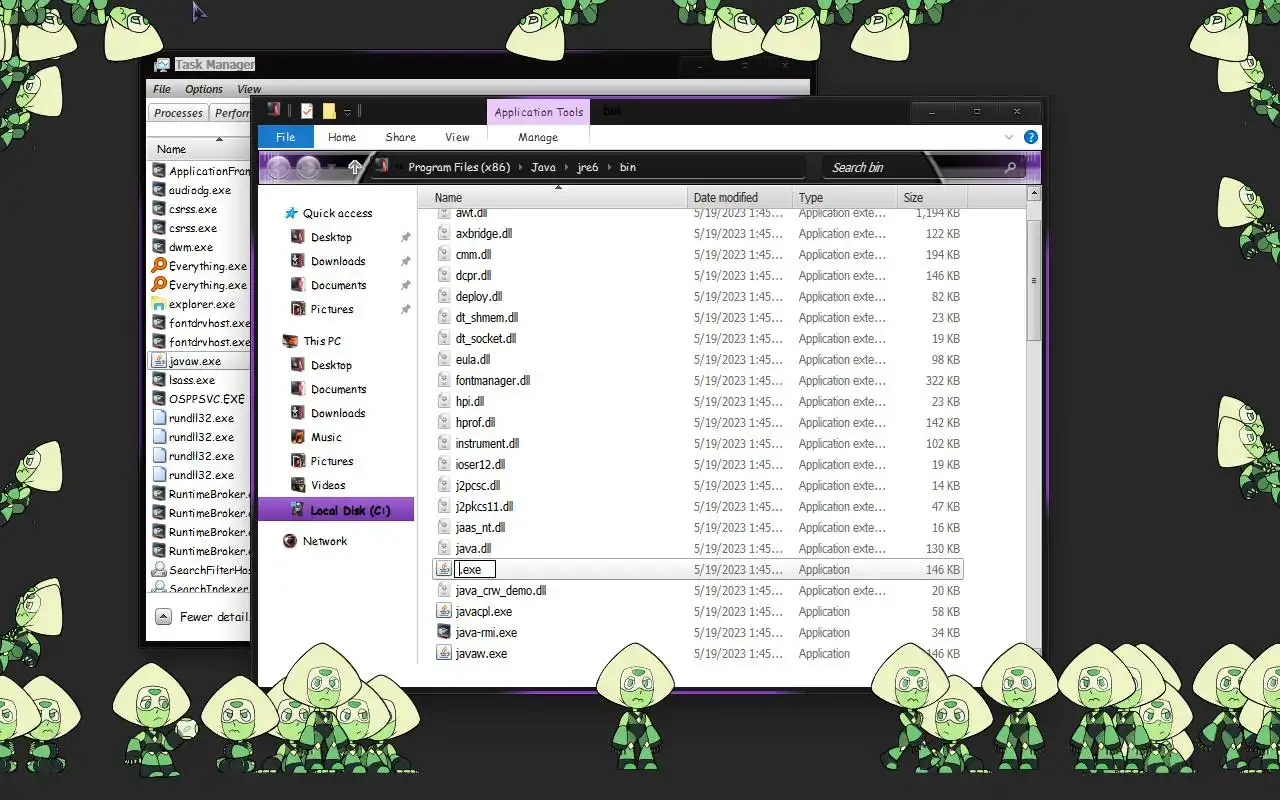The height and width of the screenshot is (800, 1280).
Task: Select deploy.dll in the file list
Action: click(478, 296)
